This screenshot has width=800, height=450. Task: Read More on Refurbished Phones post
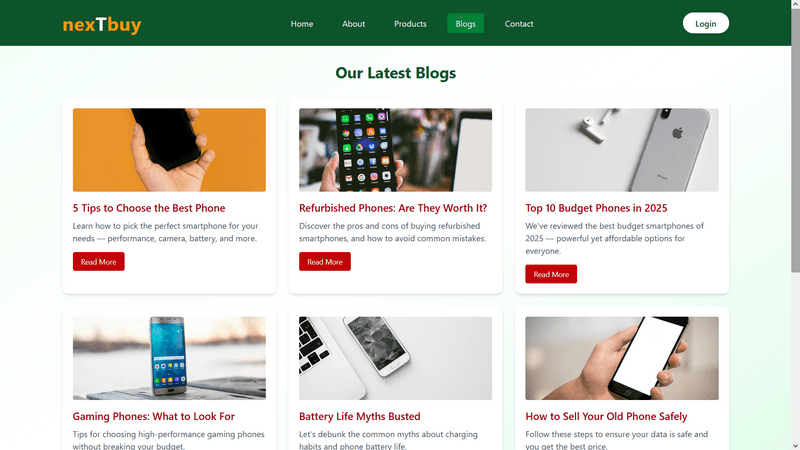click(x=325, y=262)
